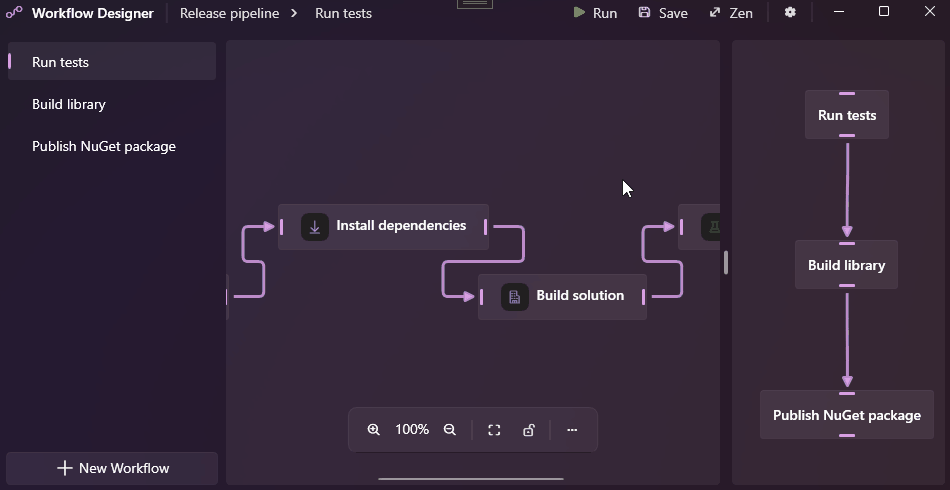The image size is (950, 490).
Task: Open the more options ellipsis menu
Action: pos(572,429)
